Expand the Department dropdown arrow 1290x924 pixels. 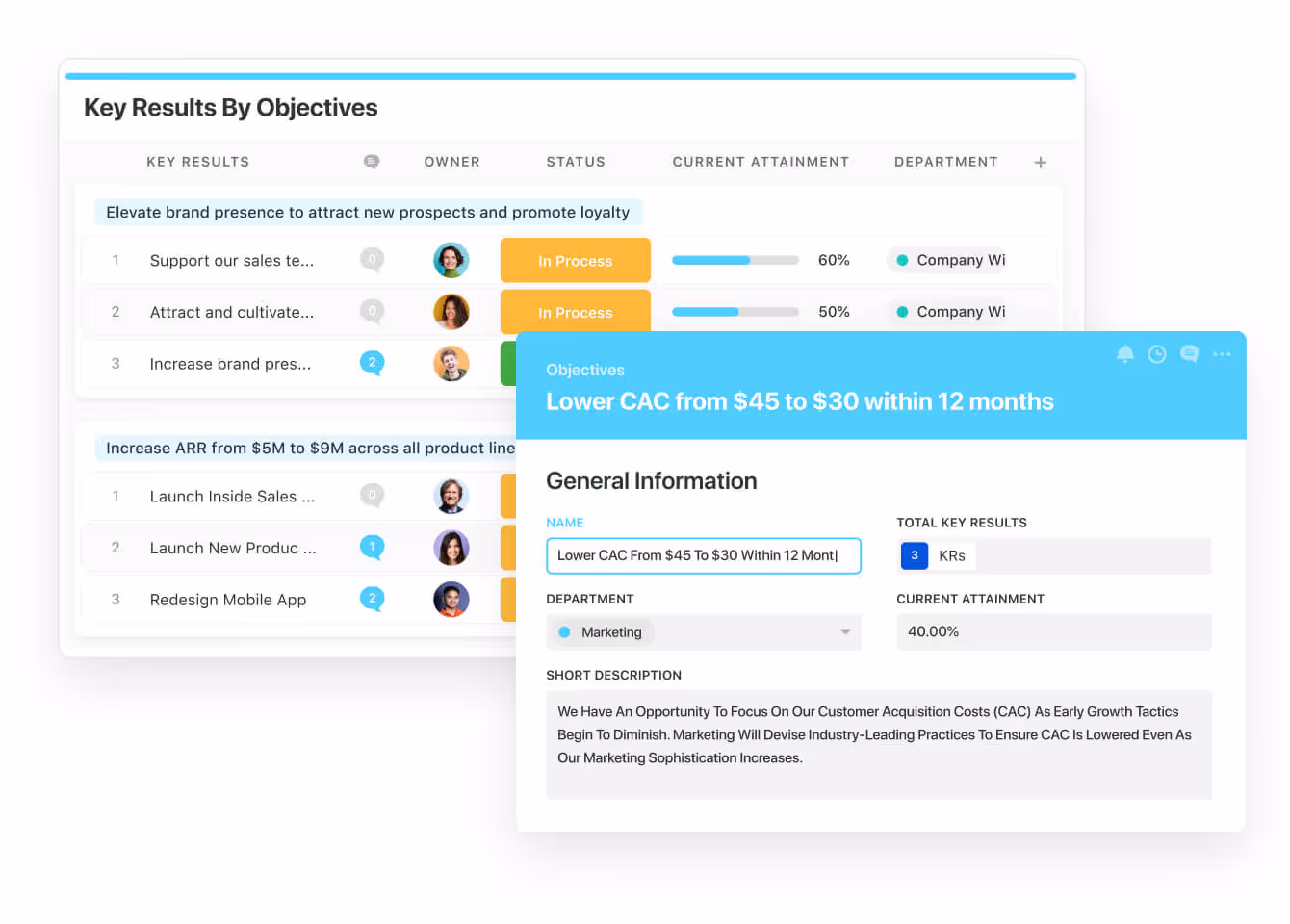click(845, 632)
